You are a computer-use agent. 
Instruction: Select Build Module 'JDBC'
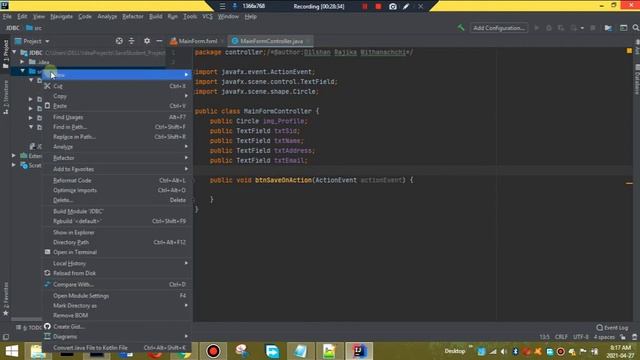(x=118, y=211)
